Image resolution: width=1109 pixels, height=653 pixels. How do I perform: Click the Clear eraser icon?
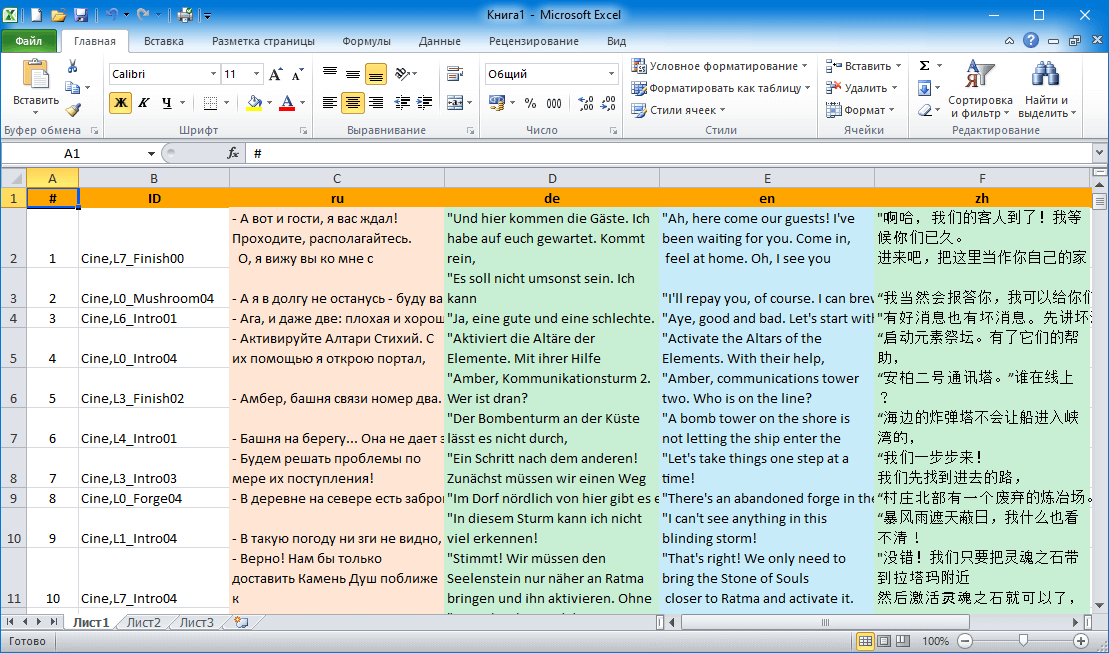tap(924, 110)
